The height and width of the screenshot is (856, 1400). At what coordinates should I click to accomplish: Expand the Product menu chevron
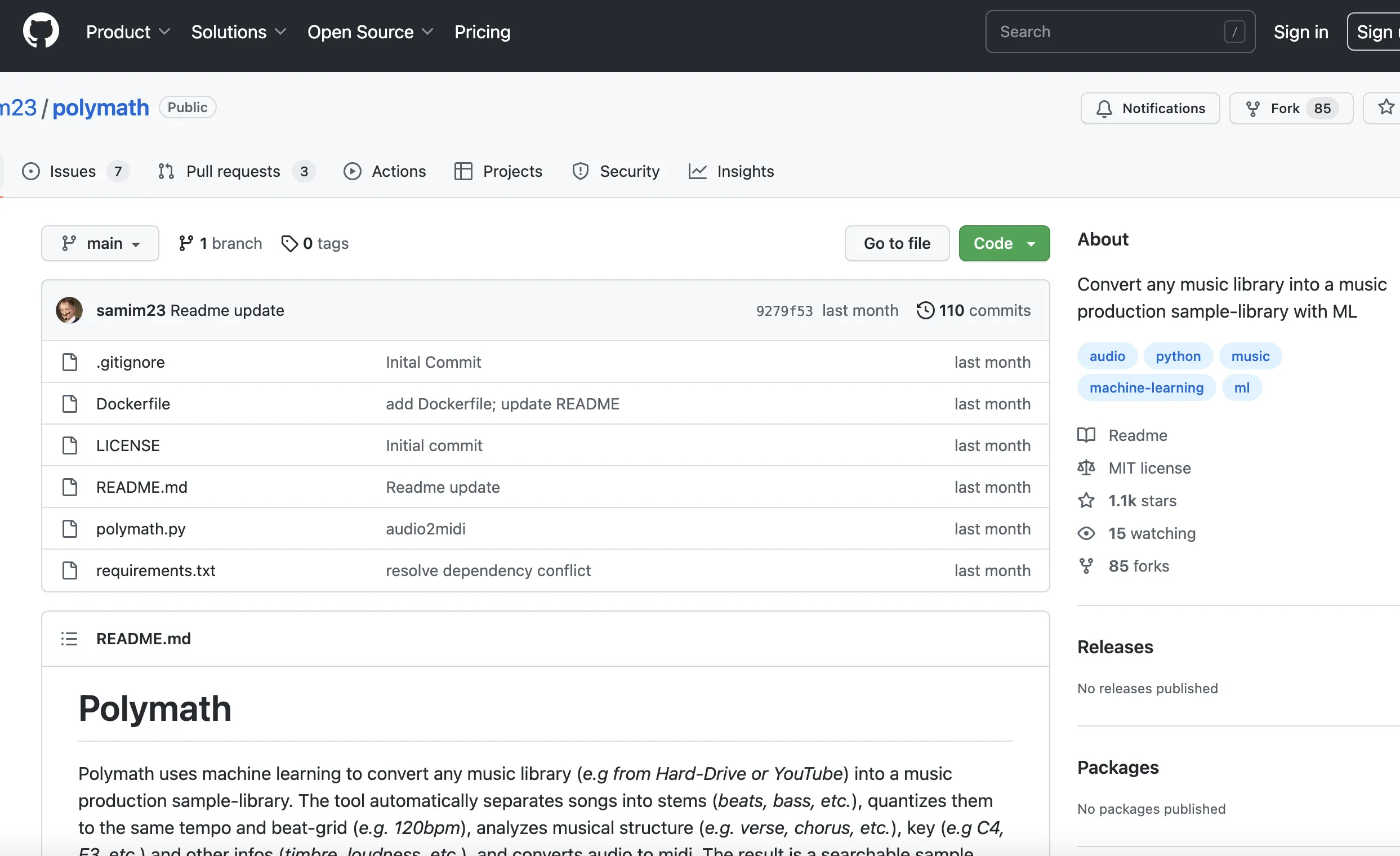click(165, 32)
